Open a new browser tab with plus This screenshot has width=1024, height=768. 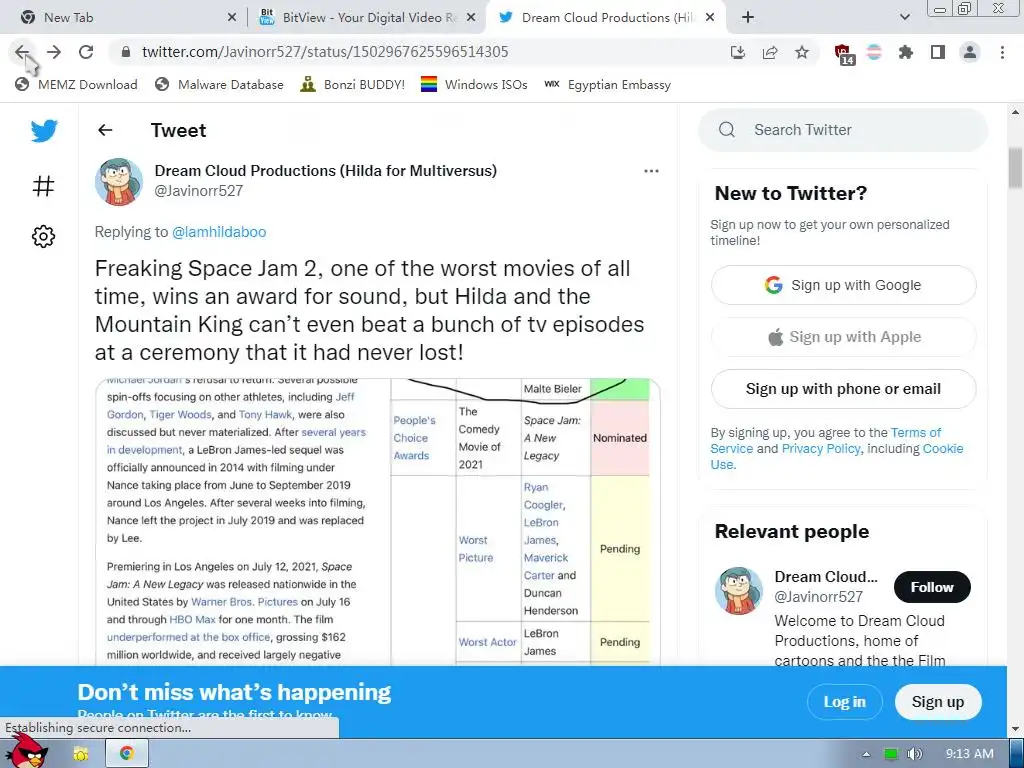748,18
